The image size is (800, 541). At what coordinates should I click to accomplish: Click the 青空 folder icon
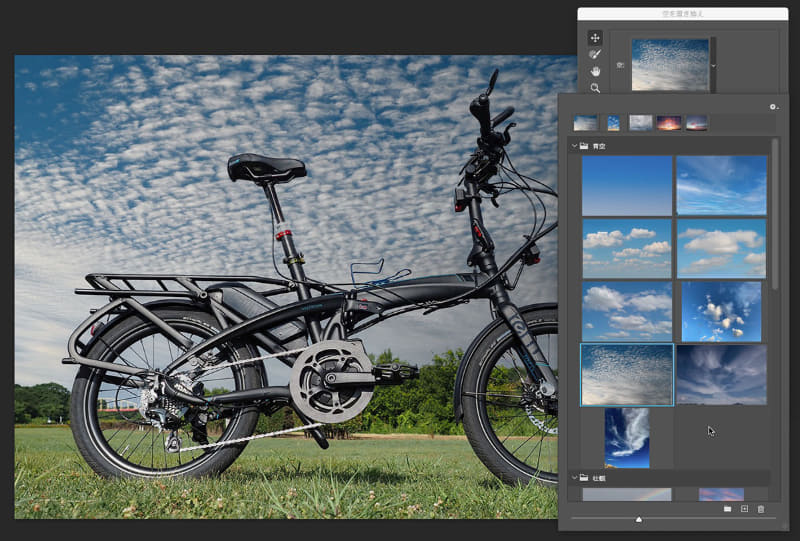[584, 146]
